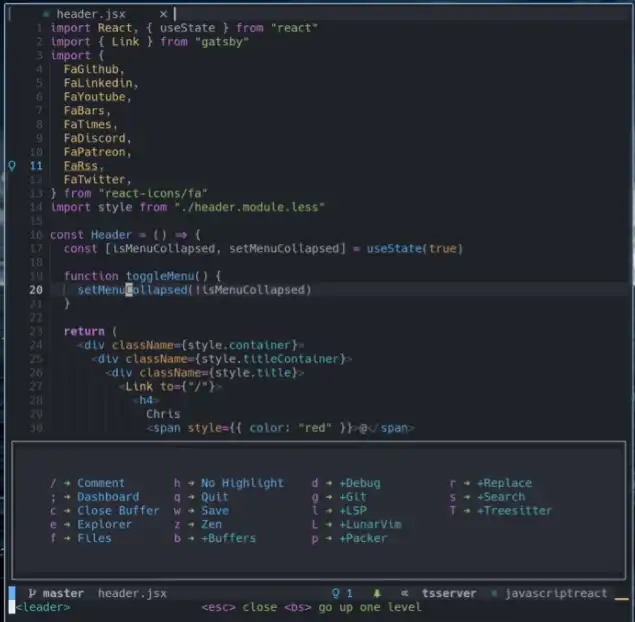Click the master branch name in status bar

pos(63,594)
